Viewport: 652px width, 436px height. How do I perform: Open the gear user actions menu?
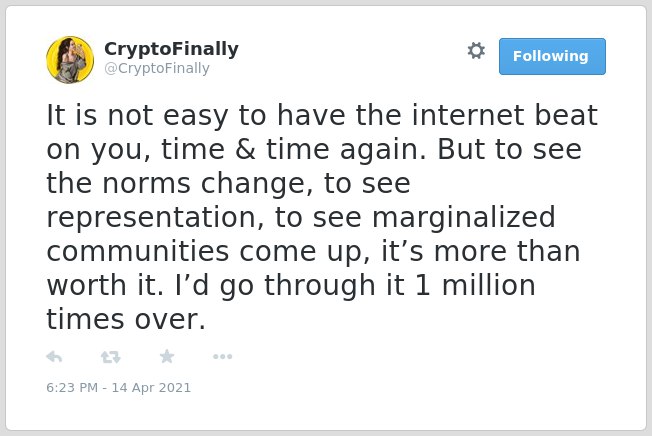[x=476, y=51]
